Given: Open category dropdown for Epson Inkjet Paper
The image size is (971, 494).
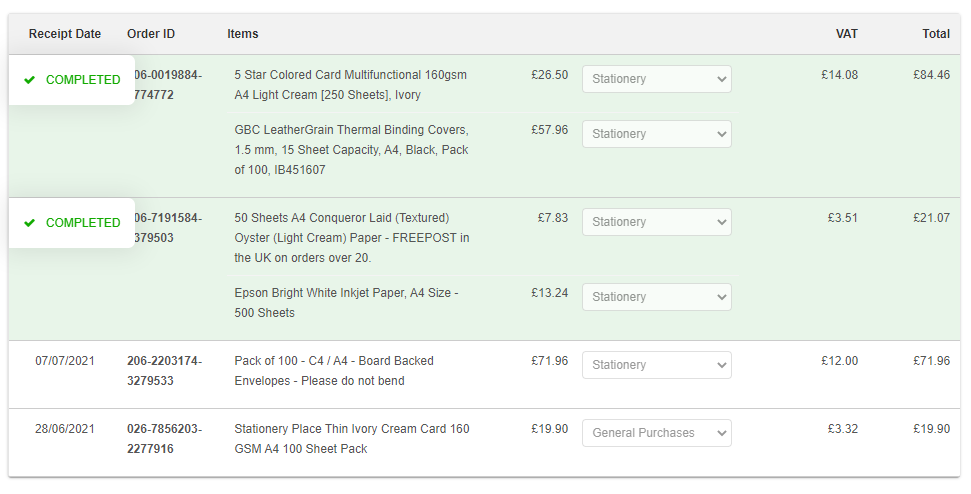Looking at the screenshot, I should click(x=656, y=297).
